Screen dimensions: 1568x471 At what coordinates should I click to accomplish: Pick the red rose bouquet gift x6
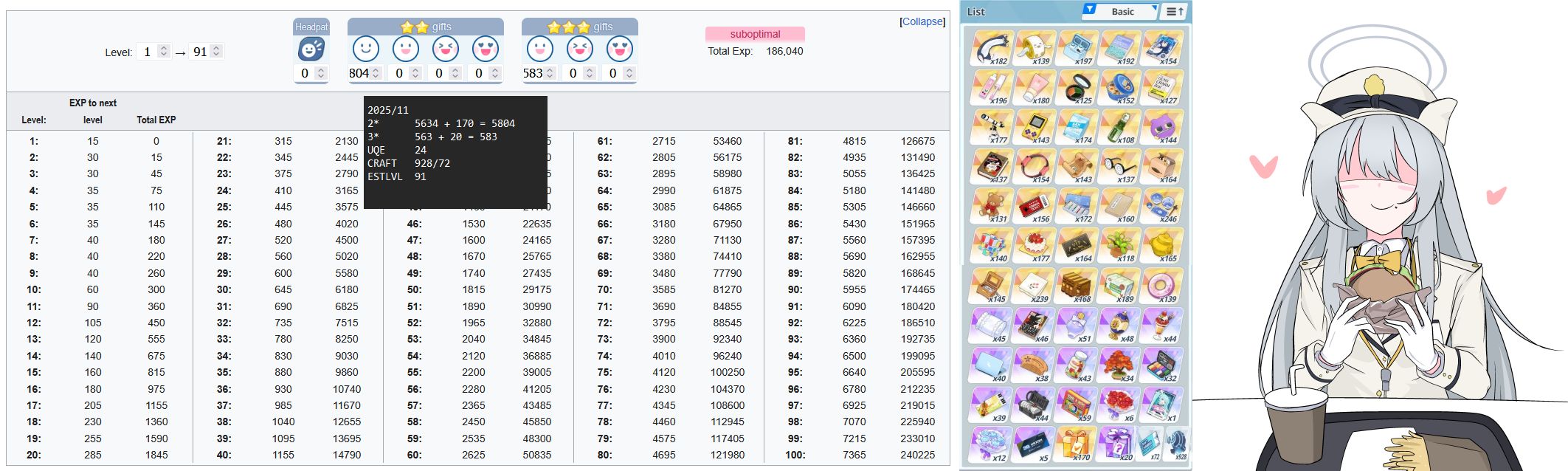click(1119, 405)
